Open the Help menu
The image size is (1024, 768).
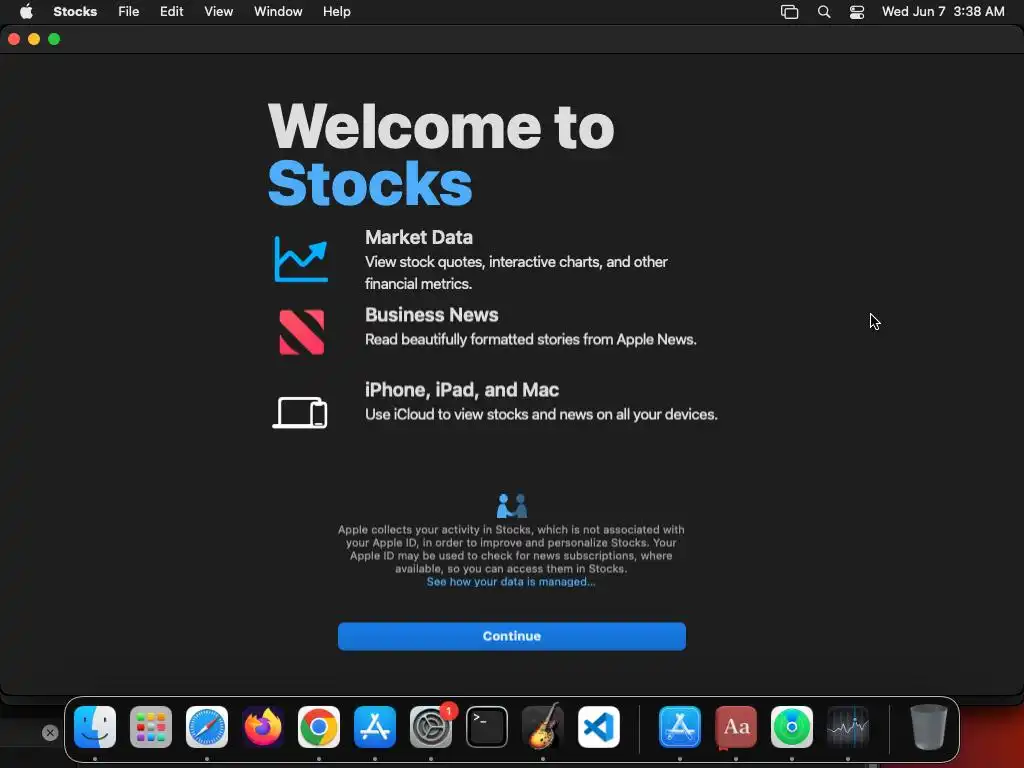point(337,12)
